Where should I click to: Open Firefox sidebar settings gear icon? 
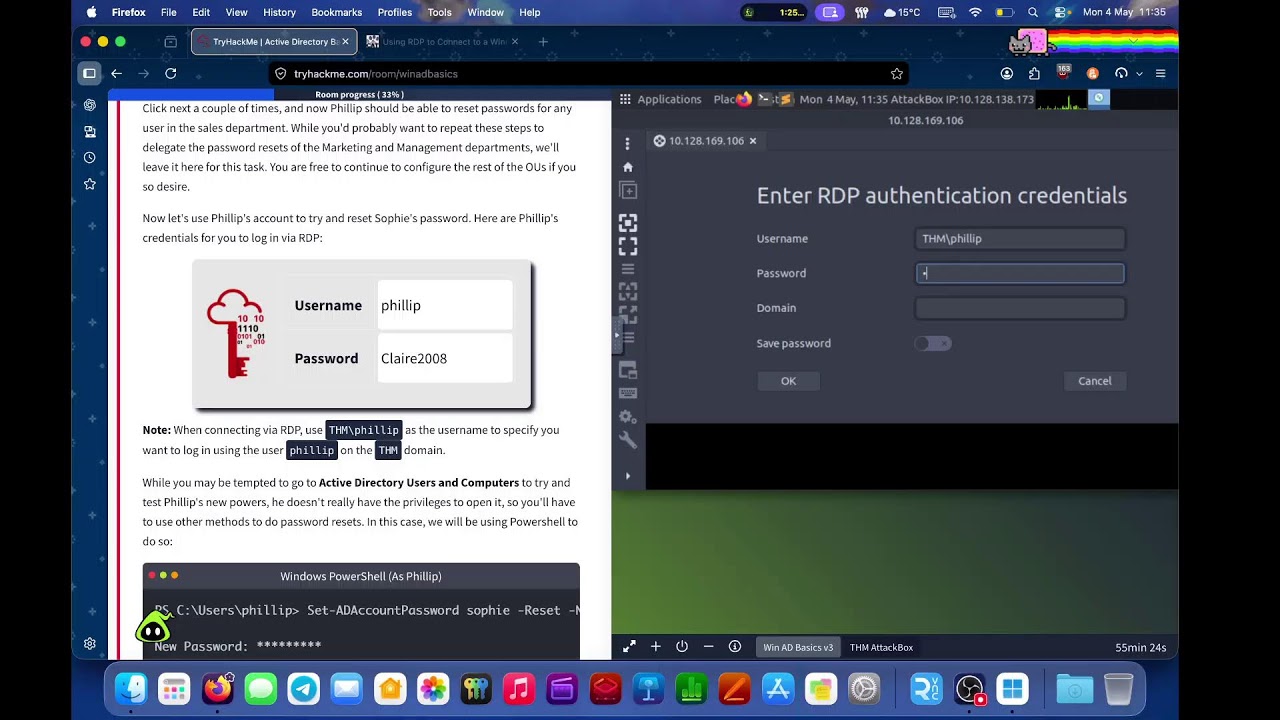coord(90,644)
